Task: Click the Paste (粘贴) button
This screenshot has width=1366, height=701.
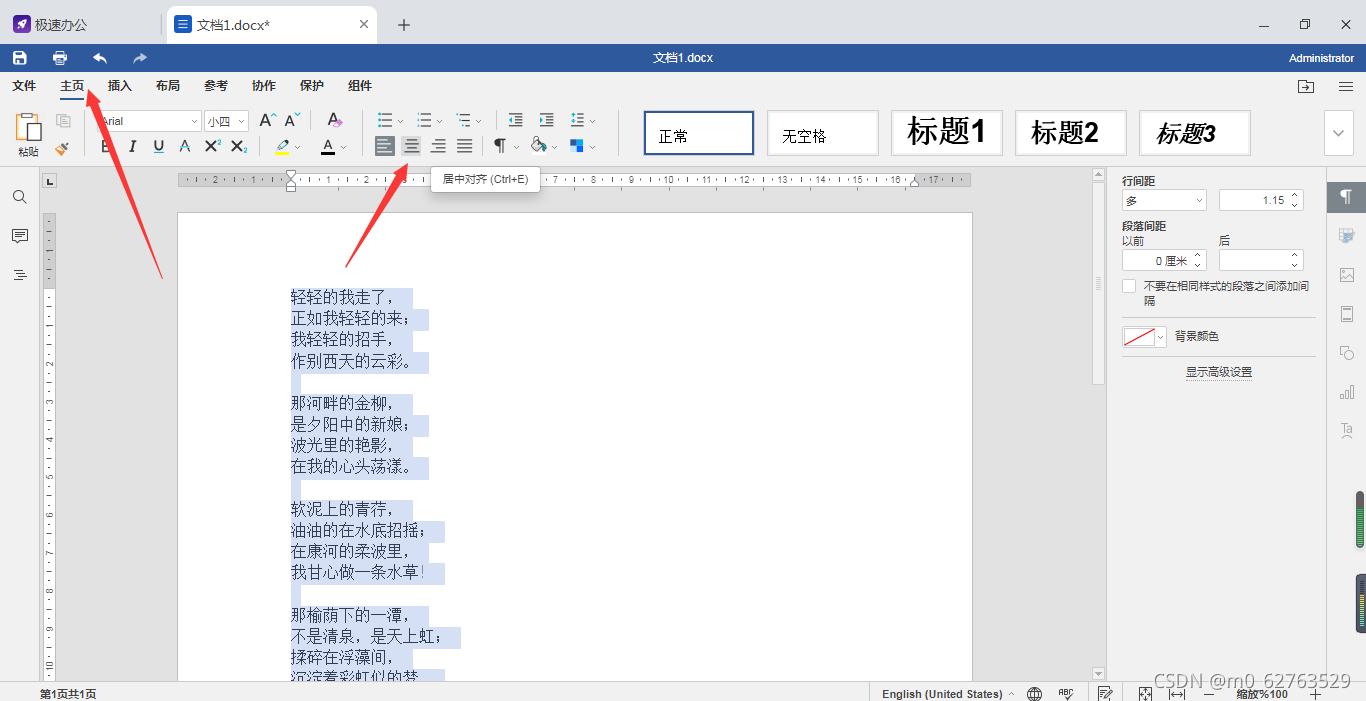Action: [28, 135]
